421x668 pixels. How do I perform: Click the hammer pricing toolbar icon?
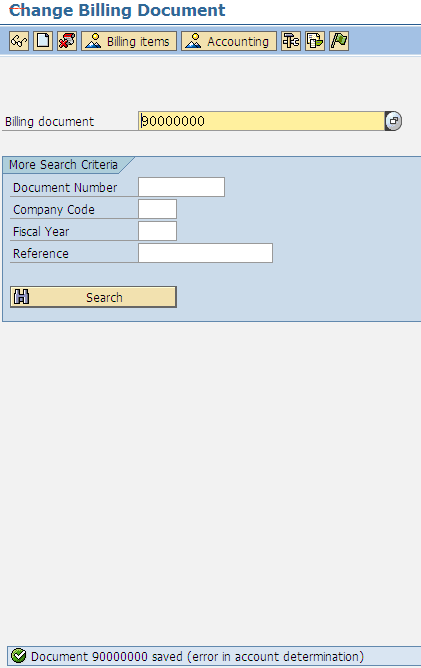coord(291,41)
